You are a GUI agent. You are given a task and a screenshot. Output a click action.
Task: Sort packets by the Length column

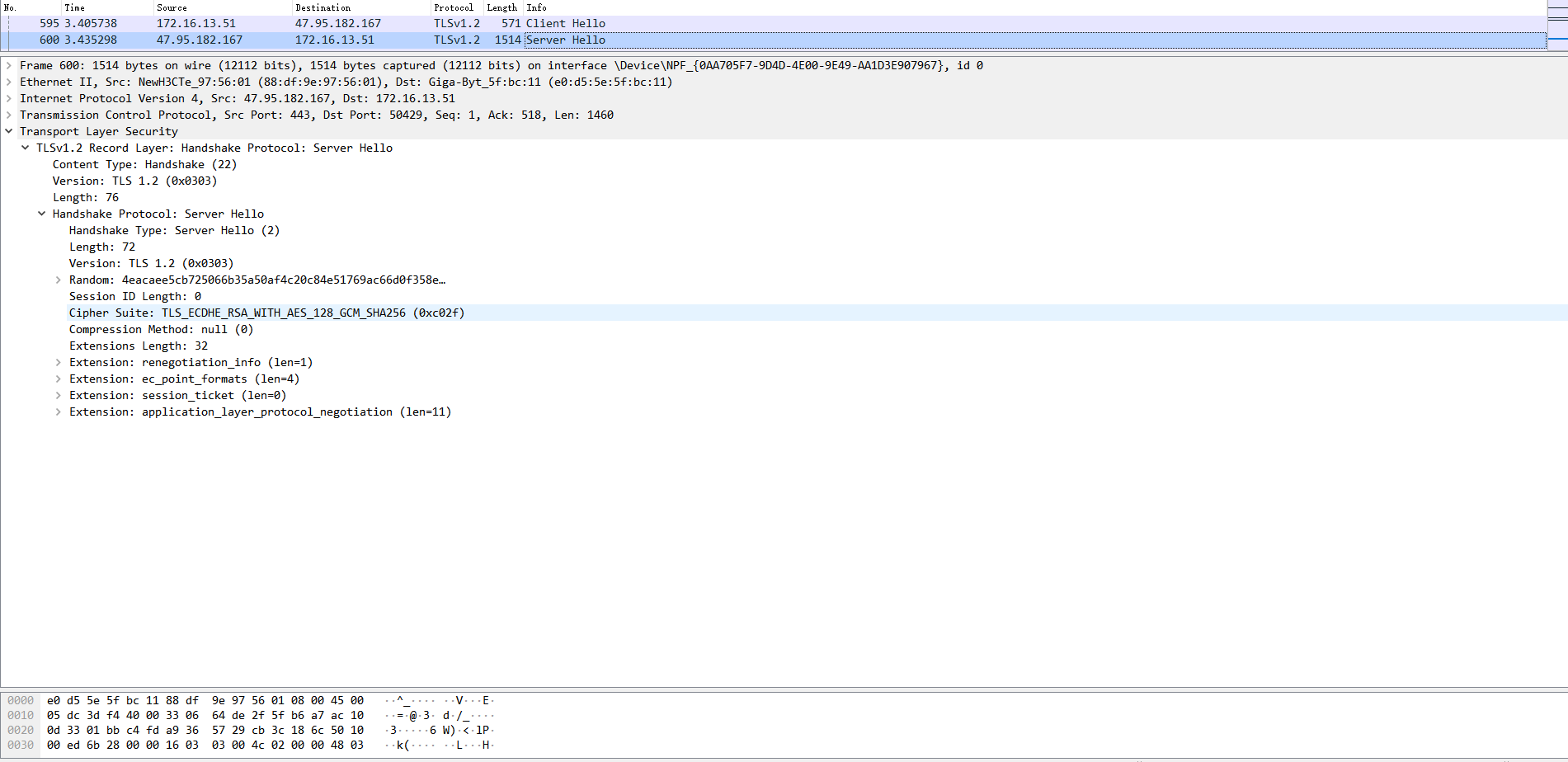point(501,7)
